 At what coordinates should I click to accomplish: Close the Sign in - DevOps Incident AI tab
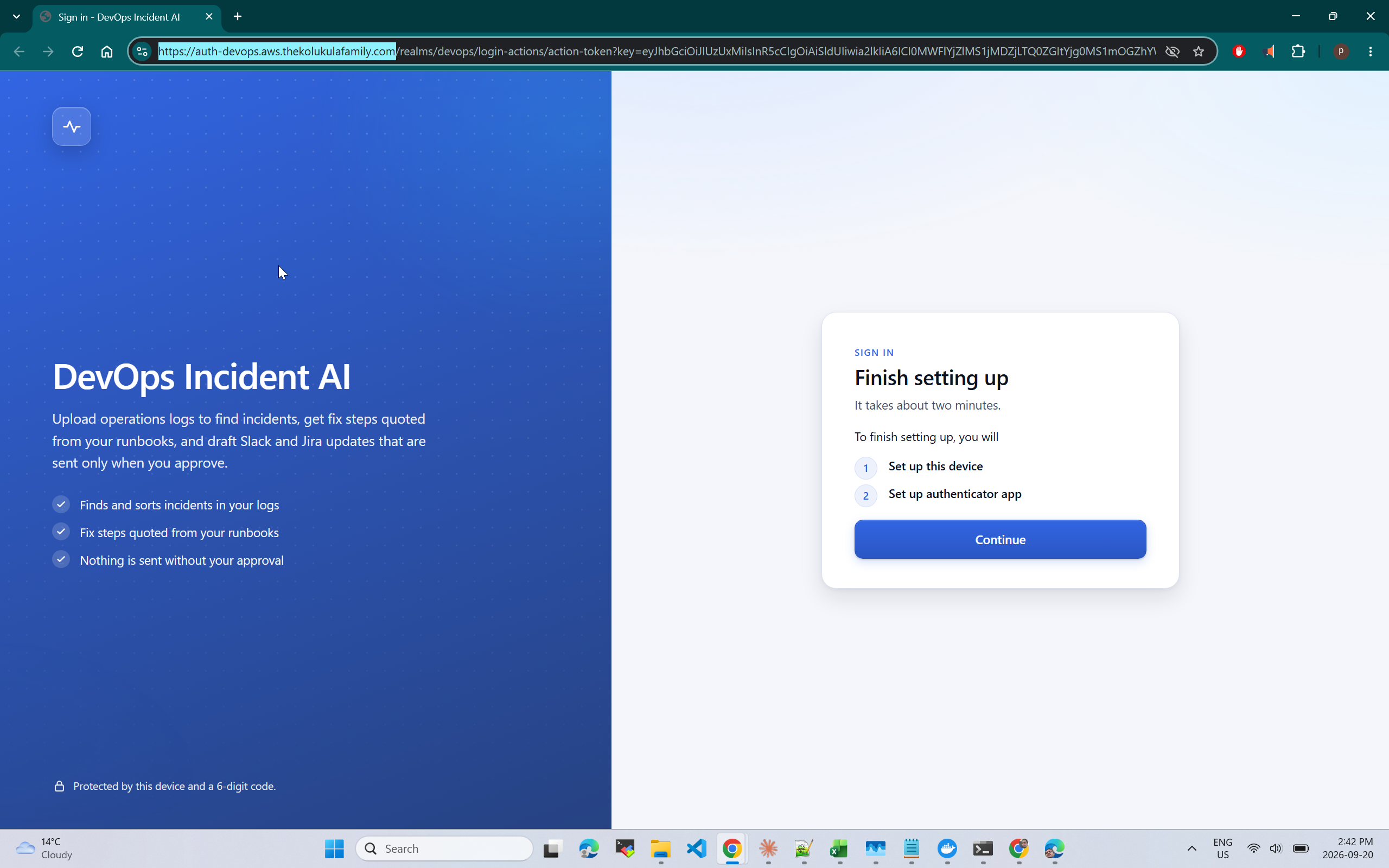[209, 17]
